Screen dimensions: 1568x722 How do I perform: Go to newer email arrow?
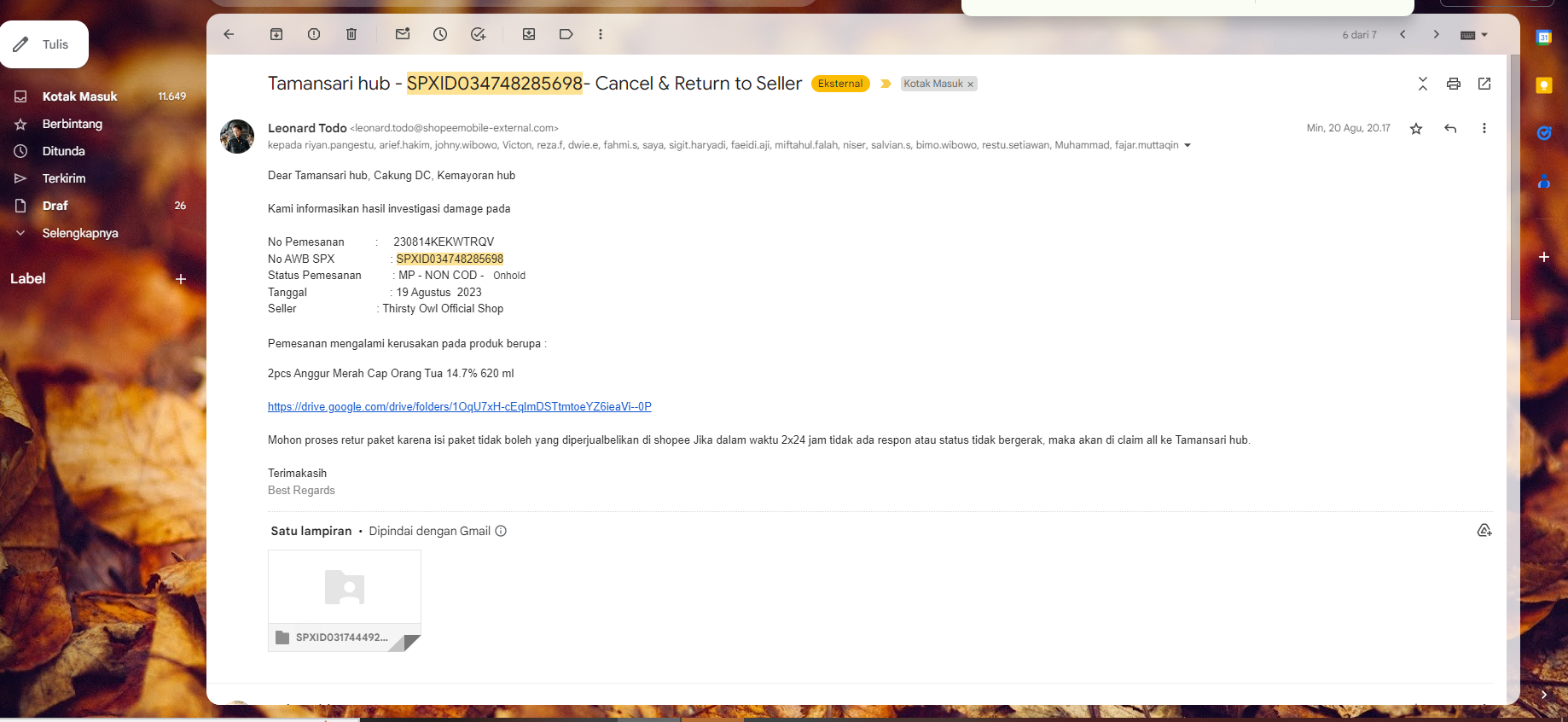click(x=1402, y=34)
